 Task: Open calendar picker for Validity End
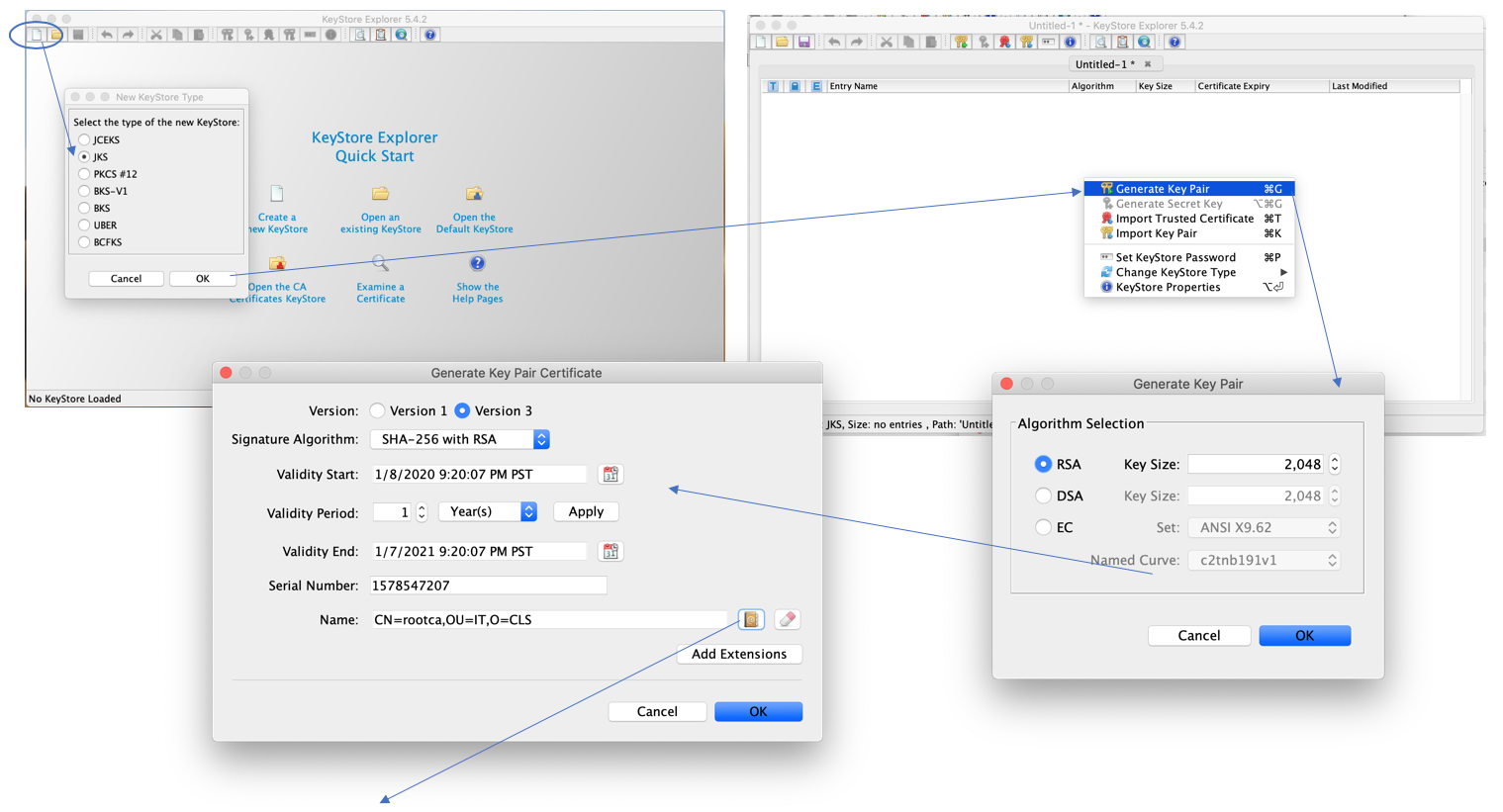tap(611, 552)
